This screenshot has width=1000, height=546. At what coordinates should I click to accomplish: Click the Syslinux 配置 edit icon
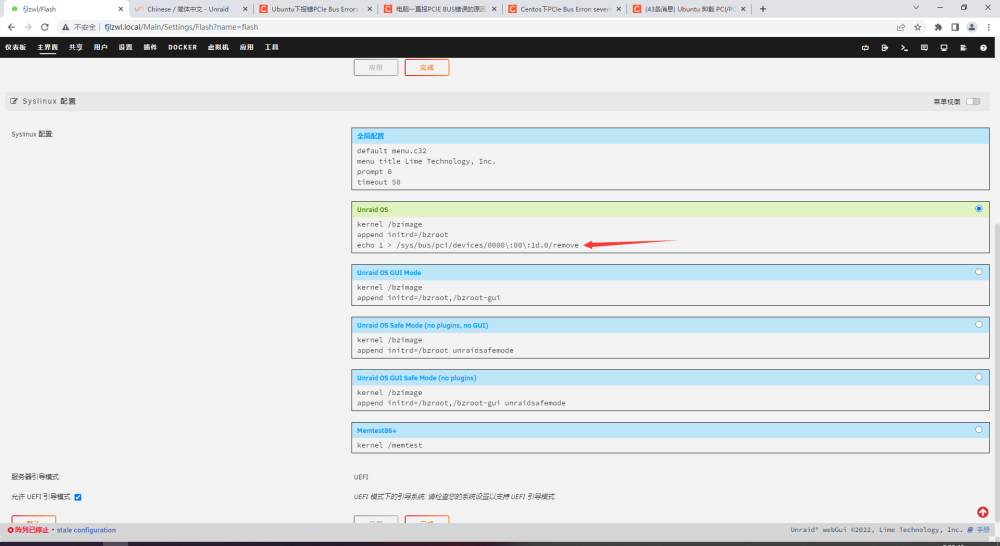tap(14, 101)
